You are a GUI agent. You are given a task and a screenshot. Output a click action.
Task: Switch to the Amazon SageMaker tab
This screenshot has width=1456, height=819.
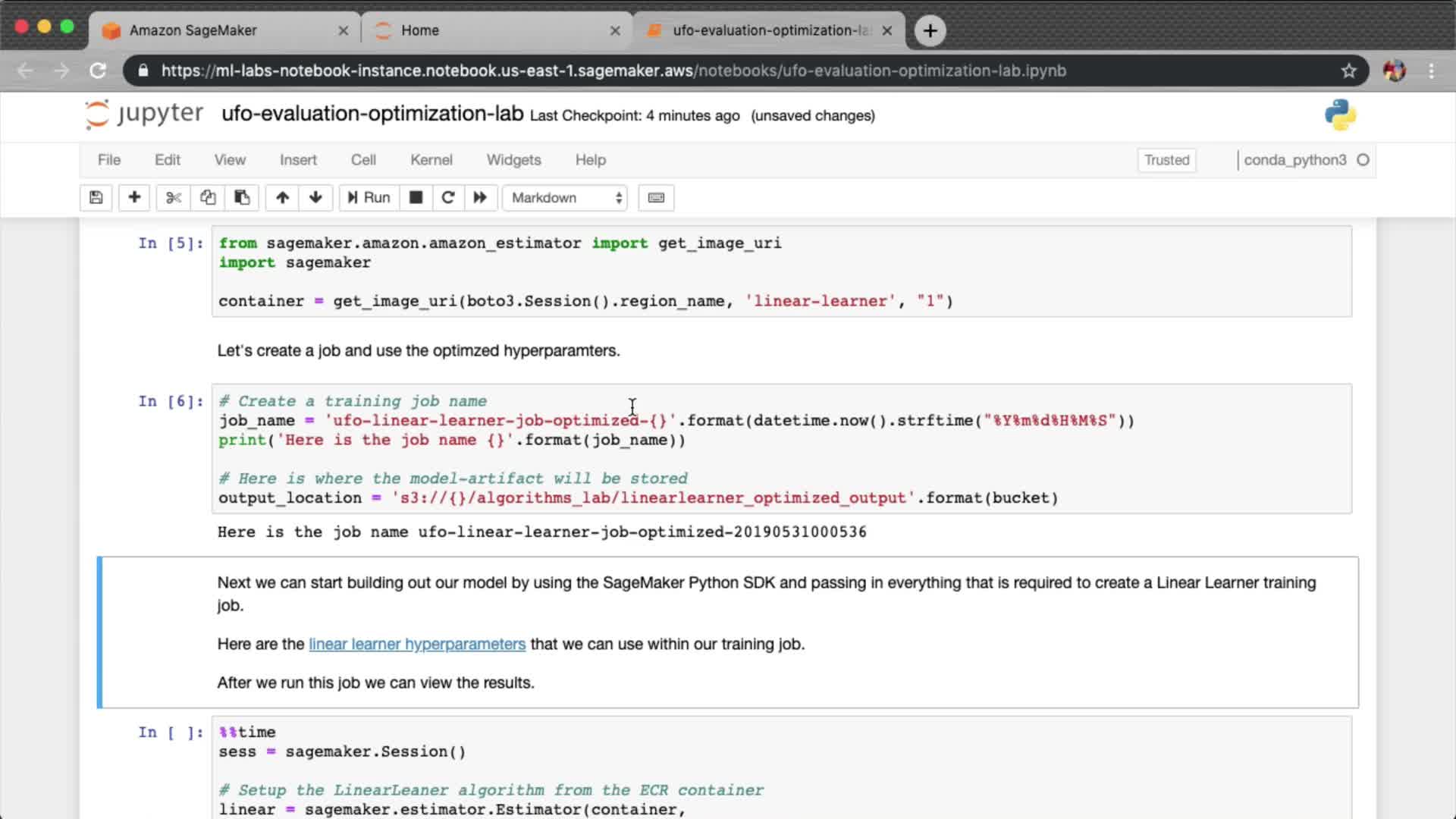[x=193, y=30]
